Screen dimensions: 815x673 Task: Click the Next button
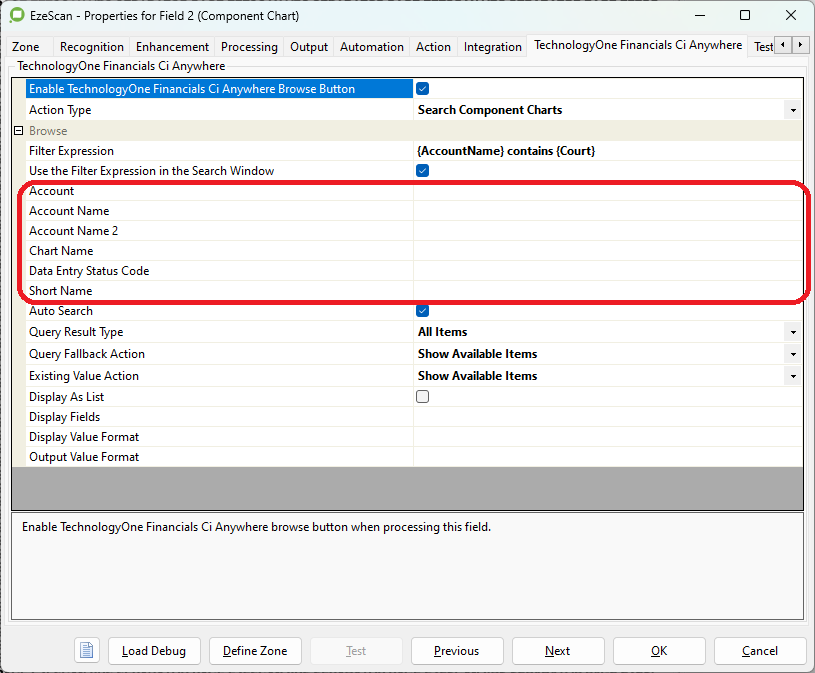[x=558, y=650]
